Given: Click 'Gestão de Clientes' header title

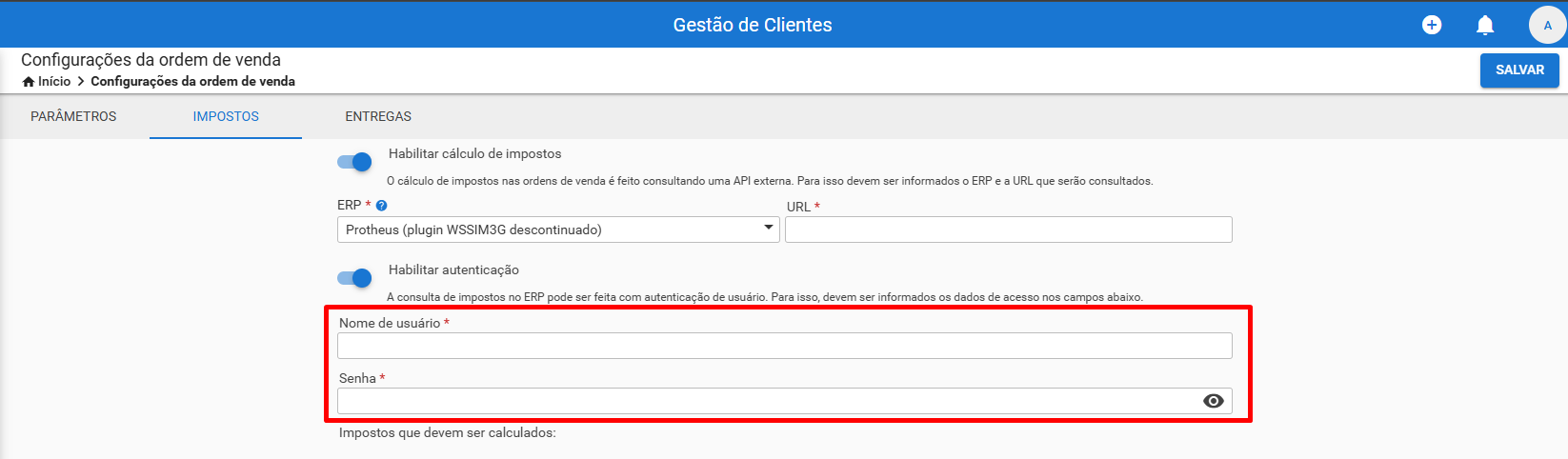Looking at the screenshot, I should 753,25.
